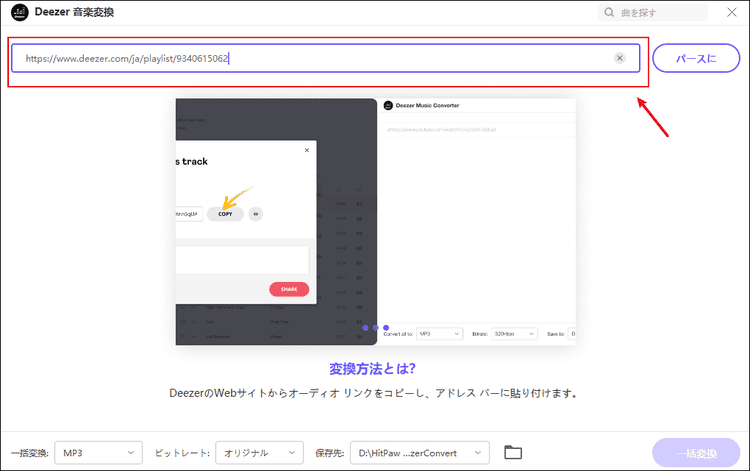Click the Deezer app logo icon
Screen dimensions: 750x471
[x=20, y=12]
